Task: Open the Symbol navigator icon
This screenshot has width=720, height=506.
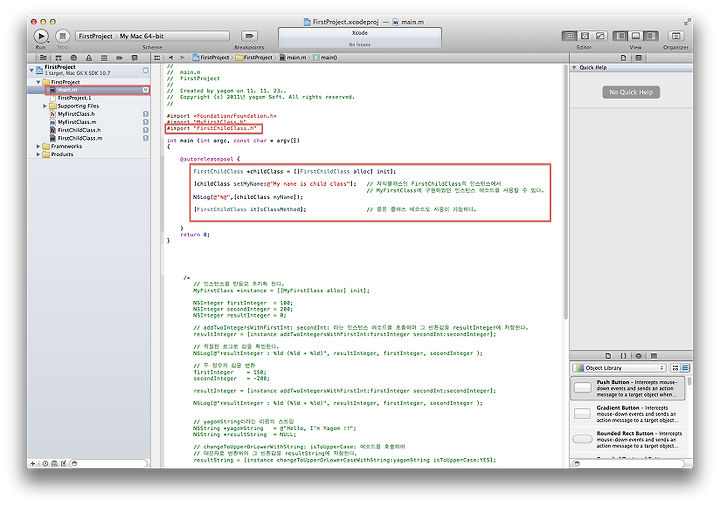Action: tap(58, 58)
